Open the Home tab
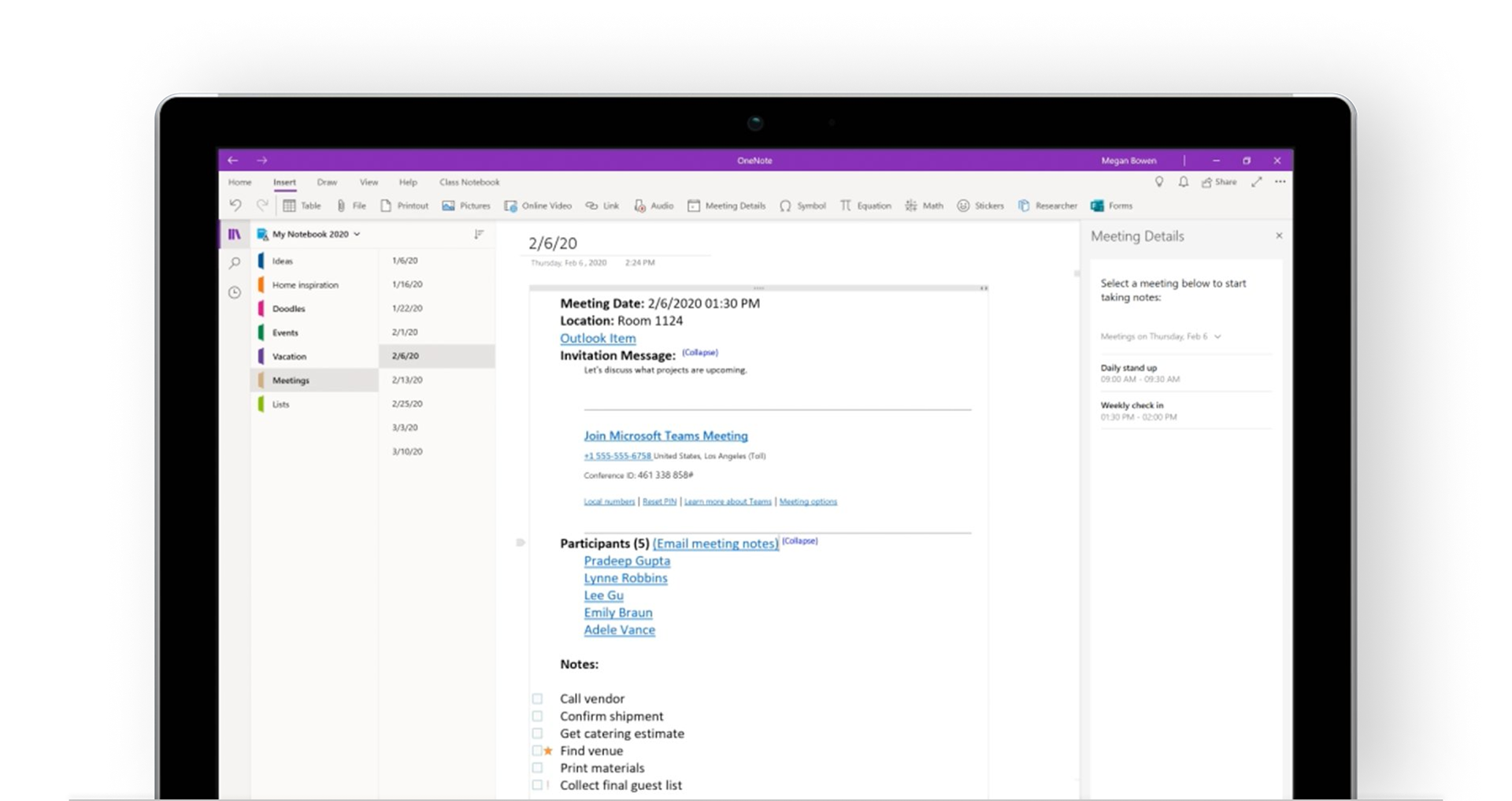 point(240,182)
